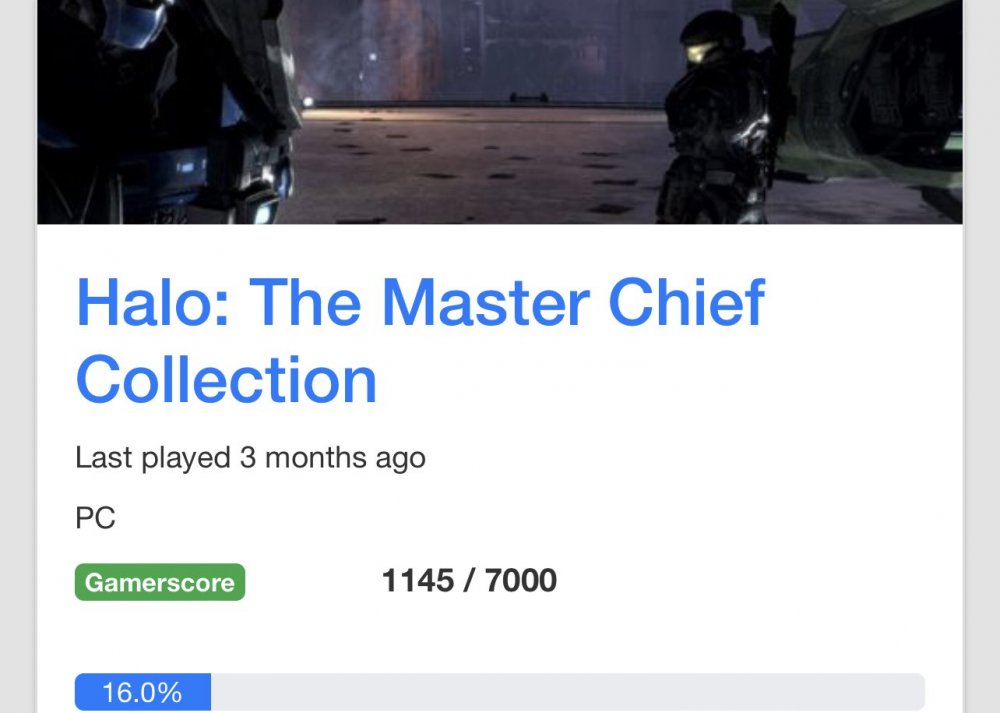Screen dimensions: 1000x713
Task: Click the glowing light in banner background
Action: coord(308,101)
